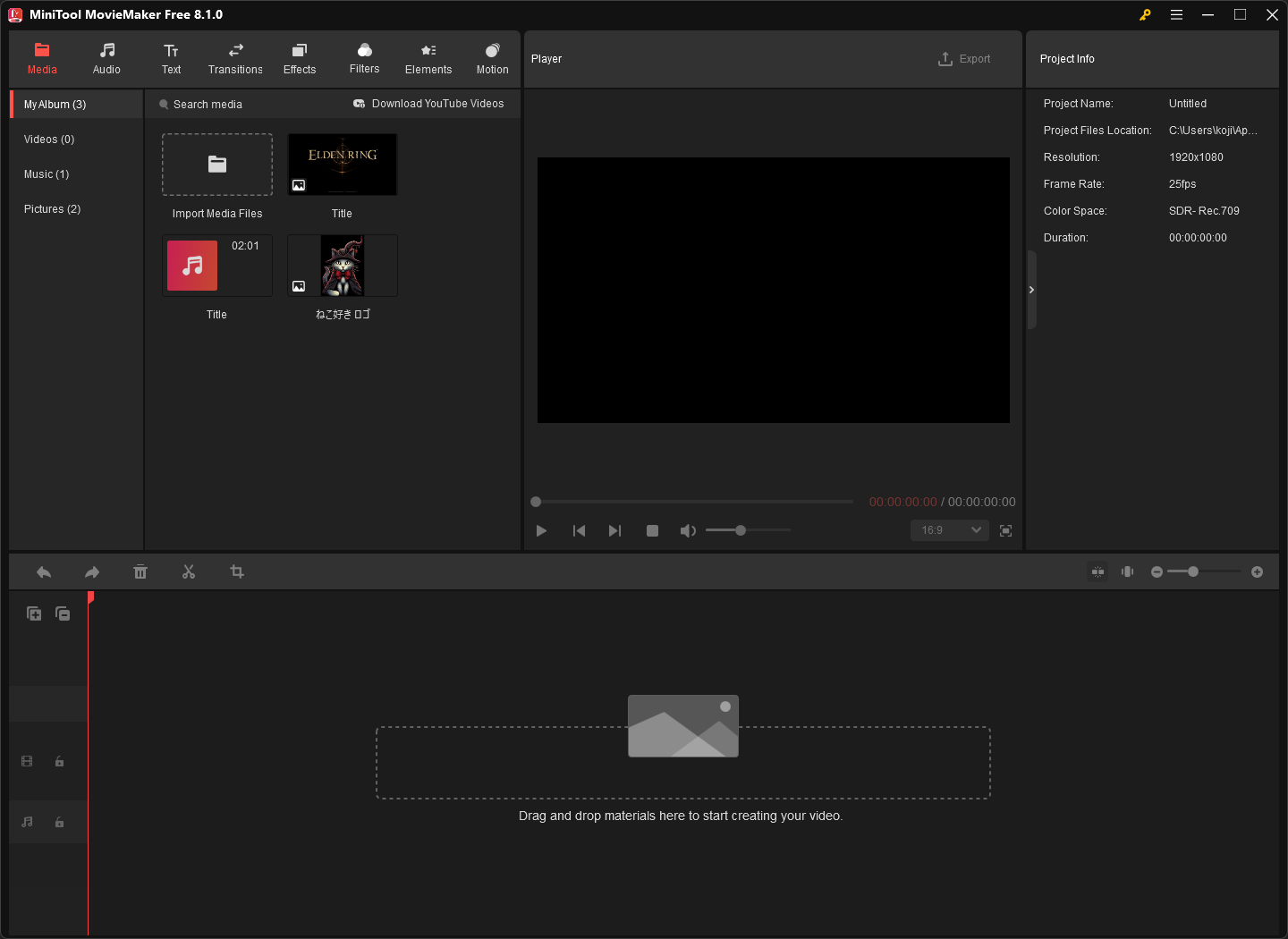Open the Pictures (2) album category
The height and width of the screenshot is (939, 1288).
click(53, 209)
